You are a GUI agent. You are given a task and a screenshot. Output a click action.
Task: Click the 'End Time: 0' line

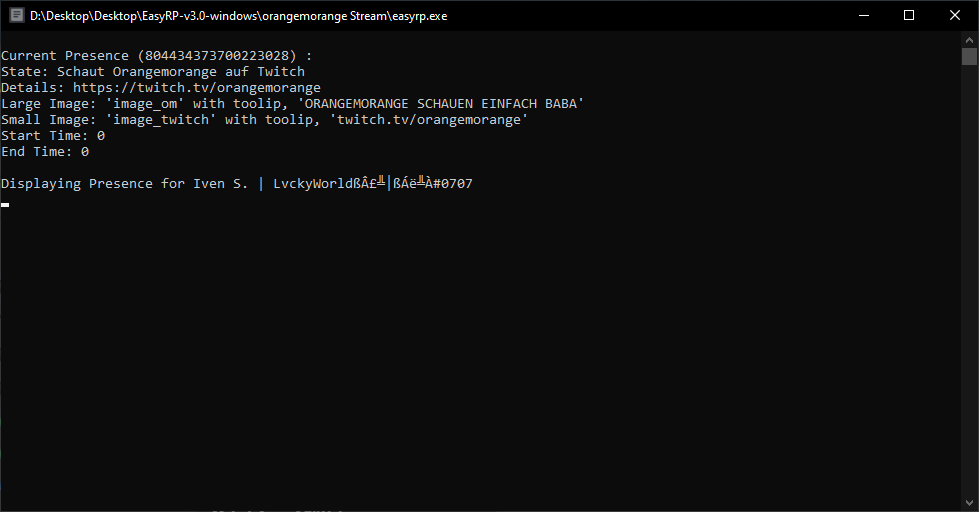pos(44,152)
